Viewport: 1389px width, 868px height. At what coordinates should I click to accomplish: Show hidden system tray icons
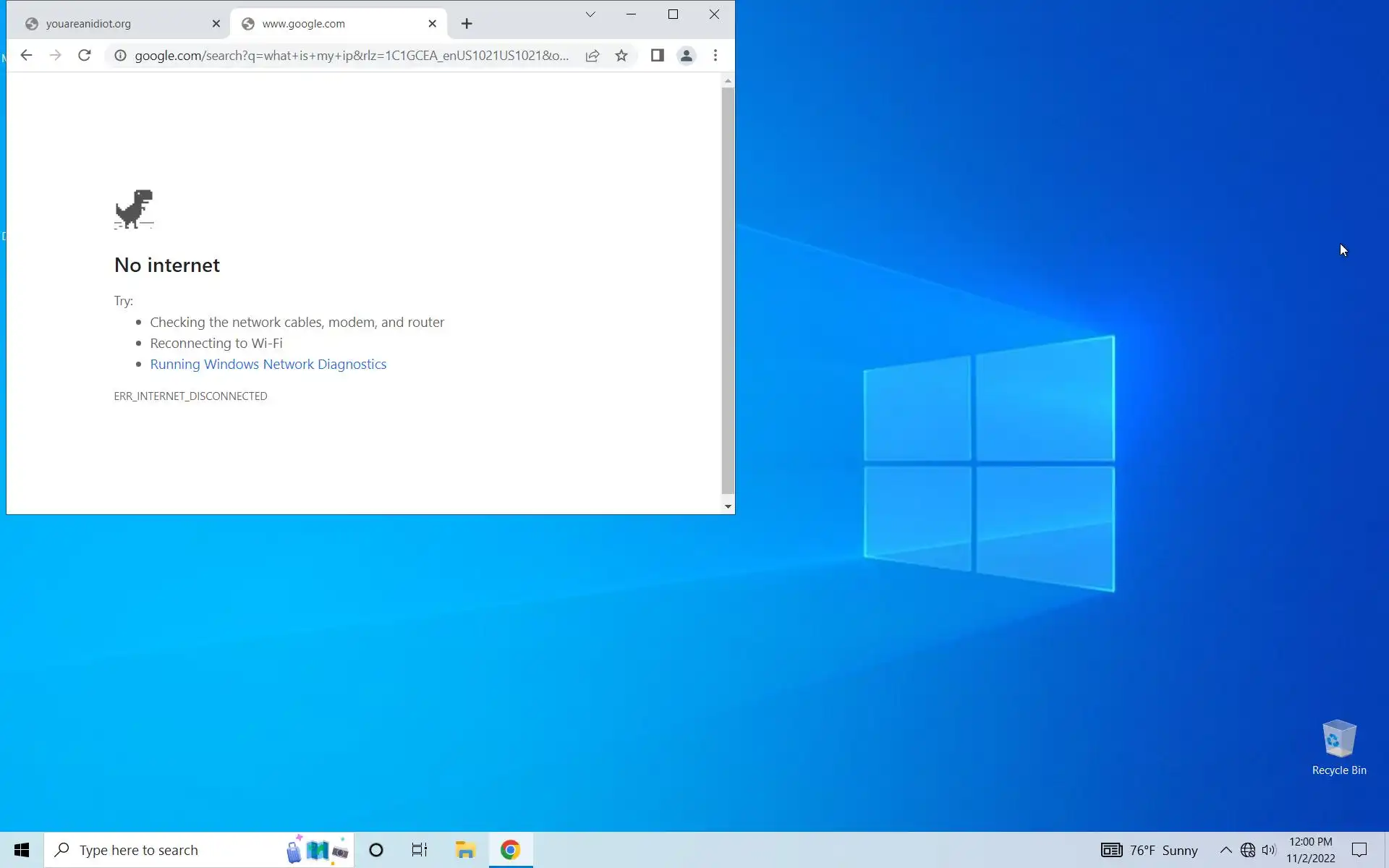click(1226, 850)
